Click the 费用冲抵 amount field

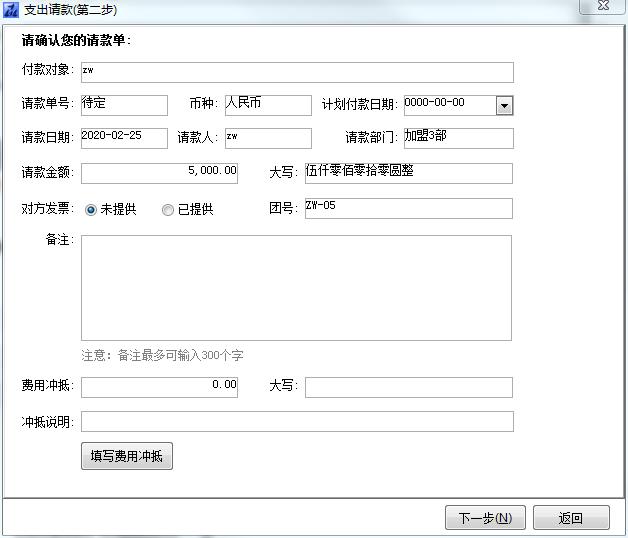coord(160,387)
